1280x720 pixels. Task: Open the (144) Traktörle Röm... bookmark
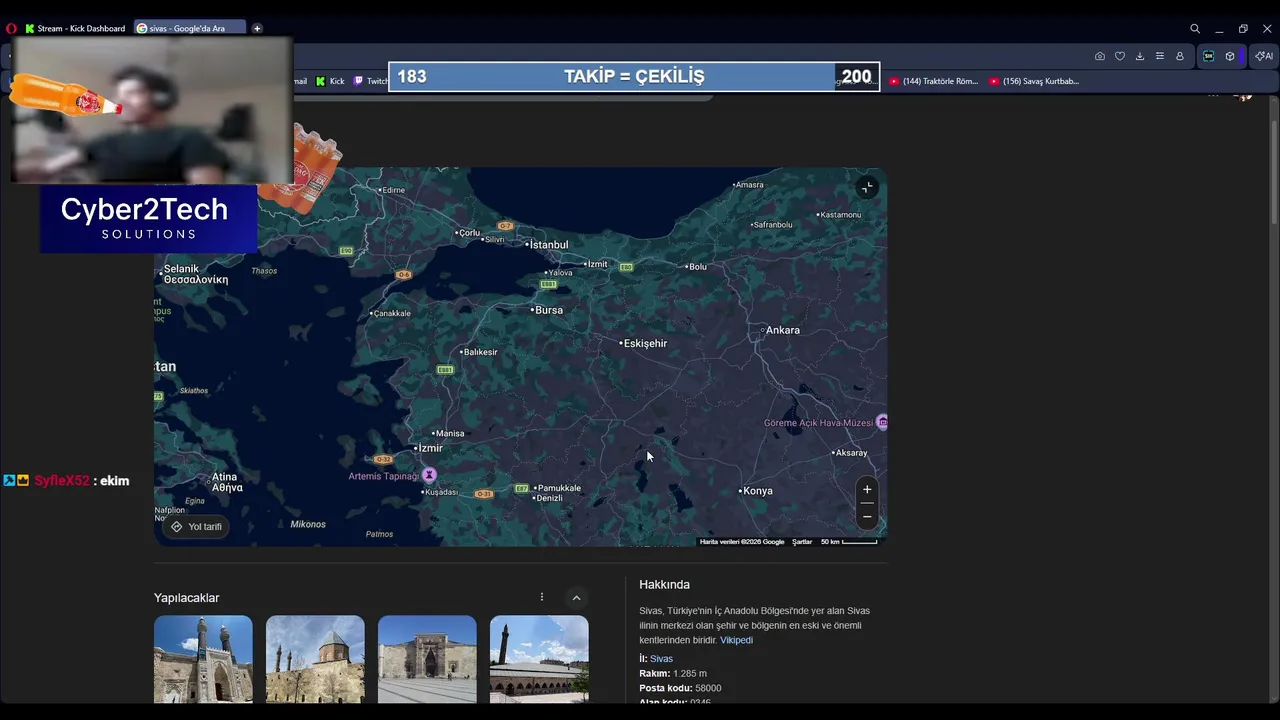click(x=934, y=81)
